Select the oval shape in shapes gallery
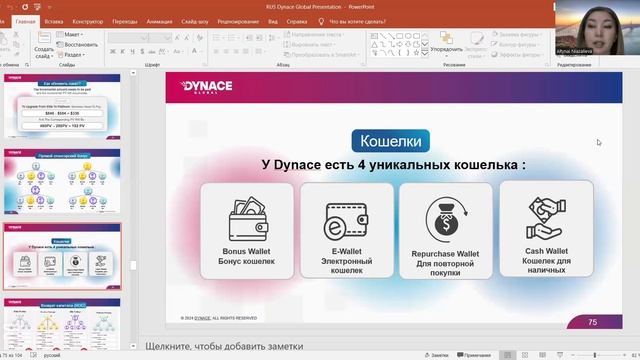Viewport: 640px width, 360px height. [408, 36]
